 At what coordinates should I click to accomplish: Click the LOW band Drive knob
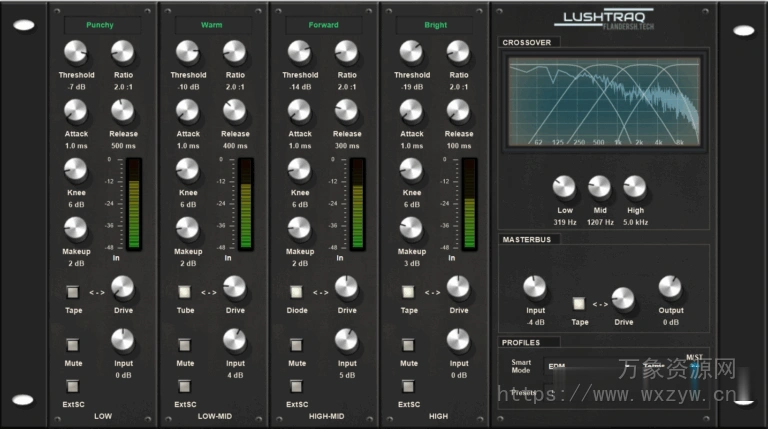pos(122,287)
